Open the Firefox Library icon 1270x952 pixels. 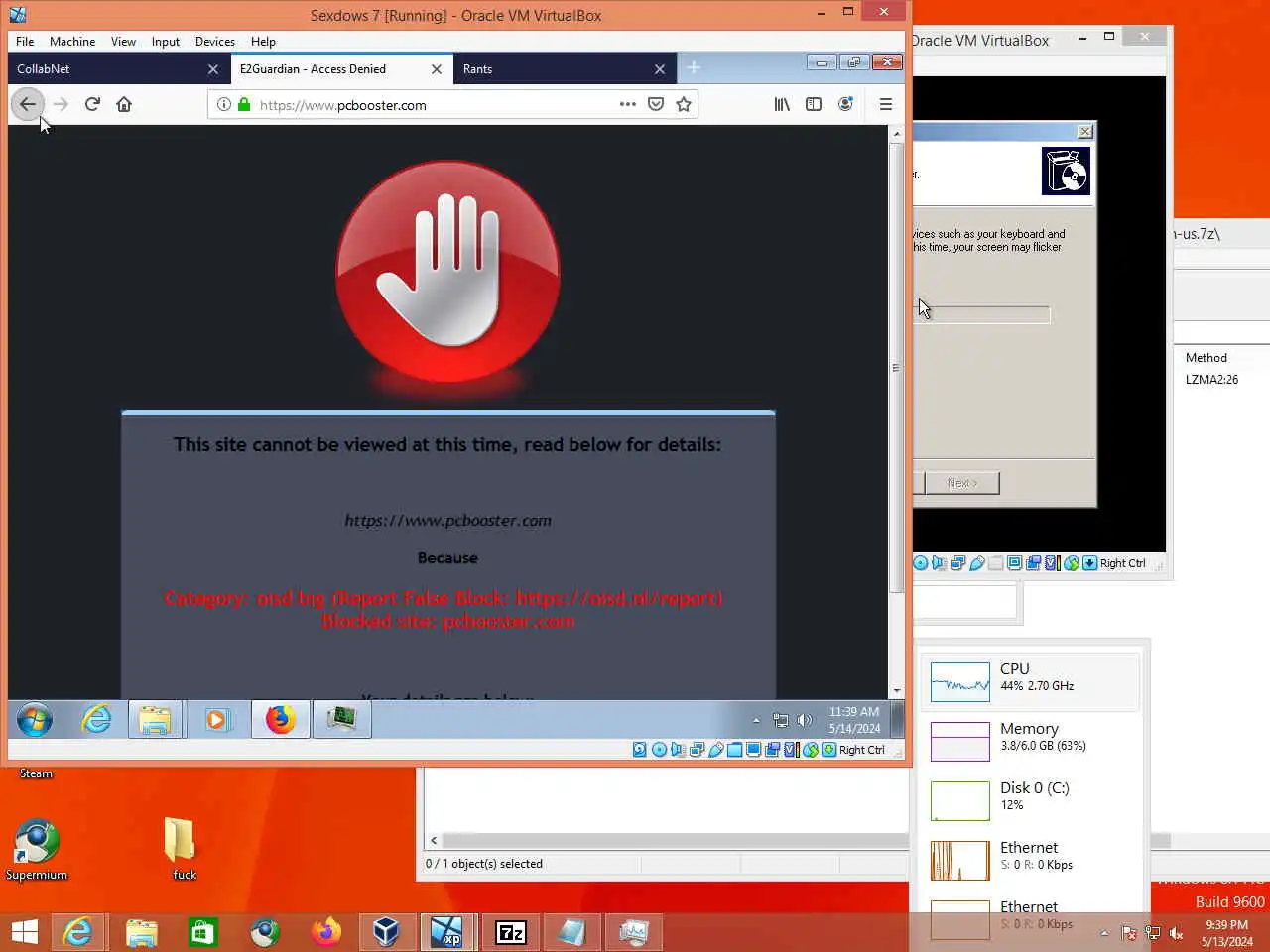pos(782,104)
